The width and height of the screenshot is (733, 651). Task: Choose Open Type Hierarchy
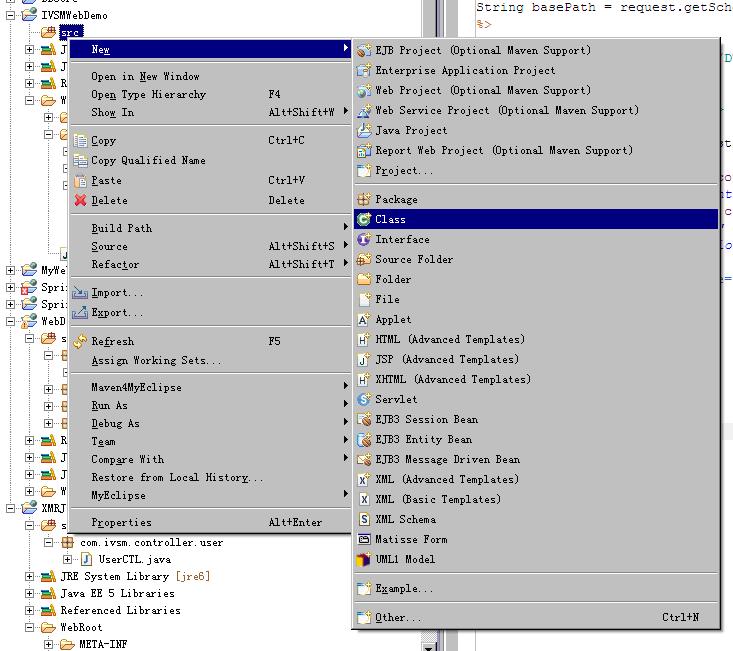tap(211, 94)
